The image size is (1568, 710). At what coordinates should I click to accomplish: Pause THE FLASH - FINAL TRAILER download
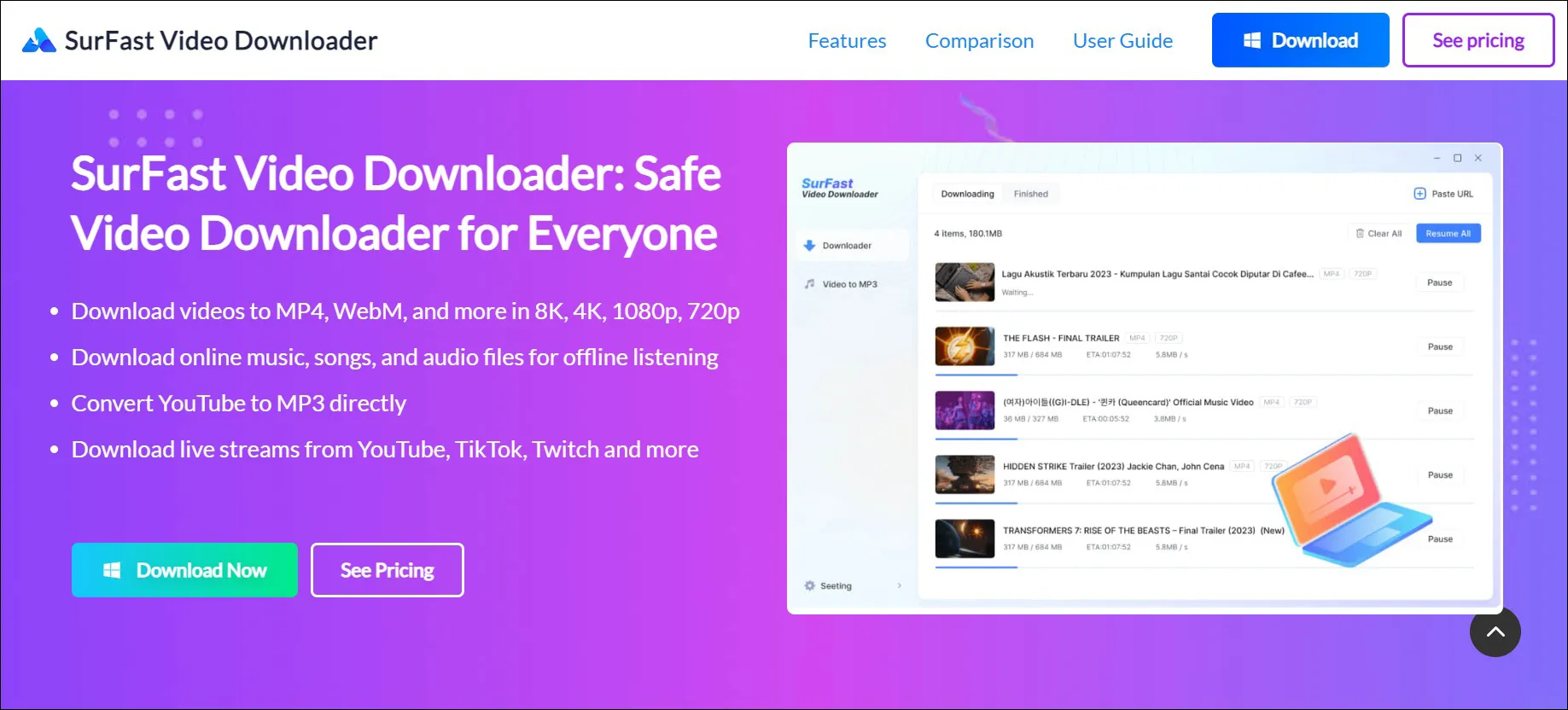point(1440,346)
